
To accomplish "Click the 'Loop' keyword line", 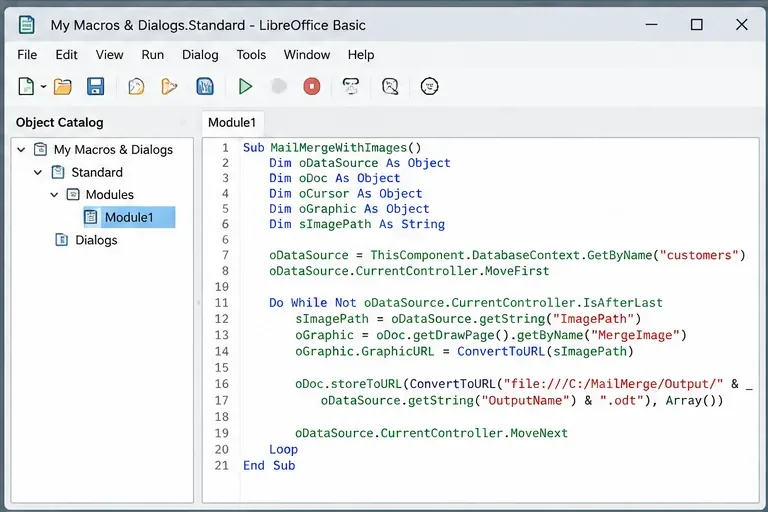I will 283,450.
